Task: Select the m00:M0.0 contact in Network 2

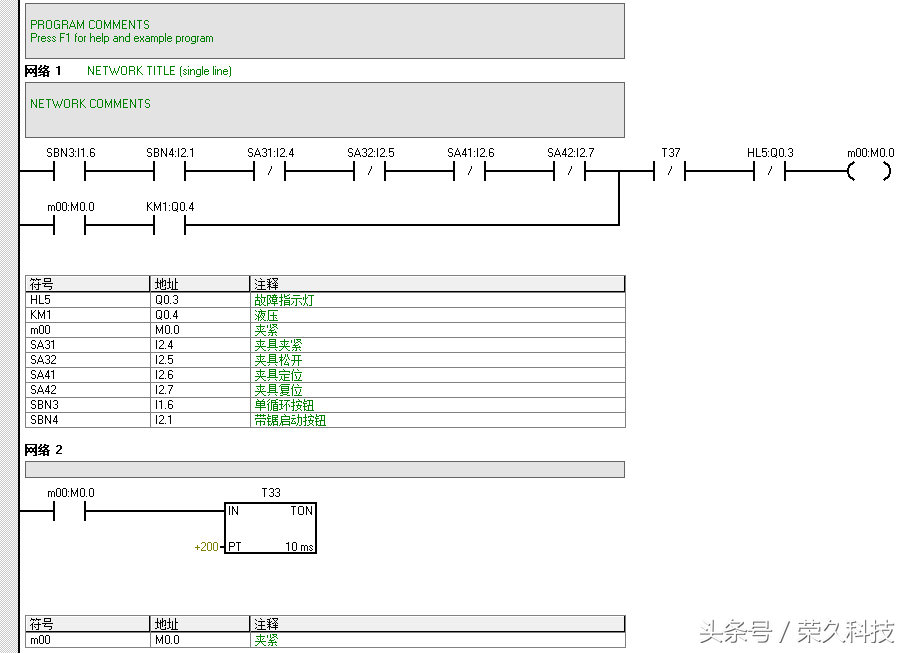Action: coord(70,512)
